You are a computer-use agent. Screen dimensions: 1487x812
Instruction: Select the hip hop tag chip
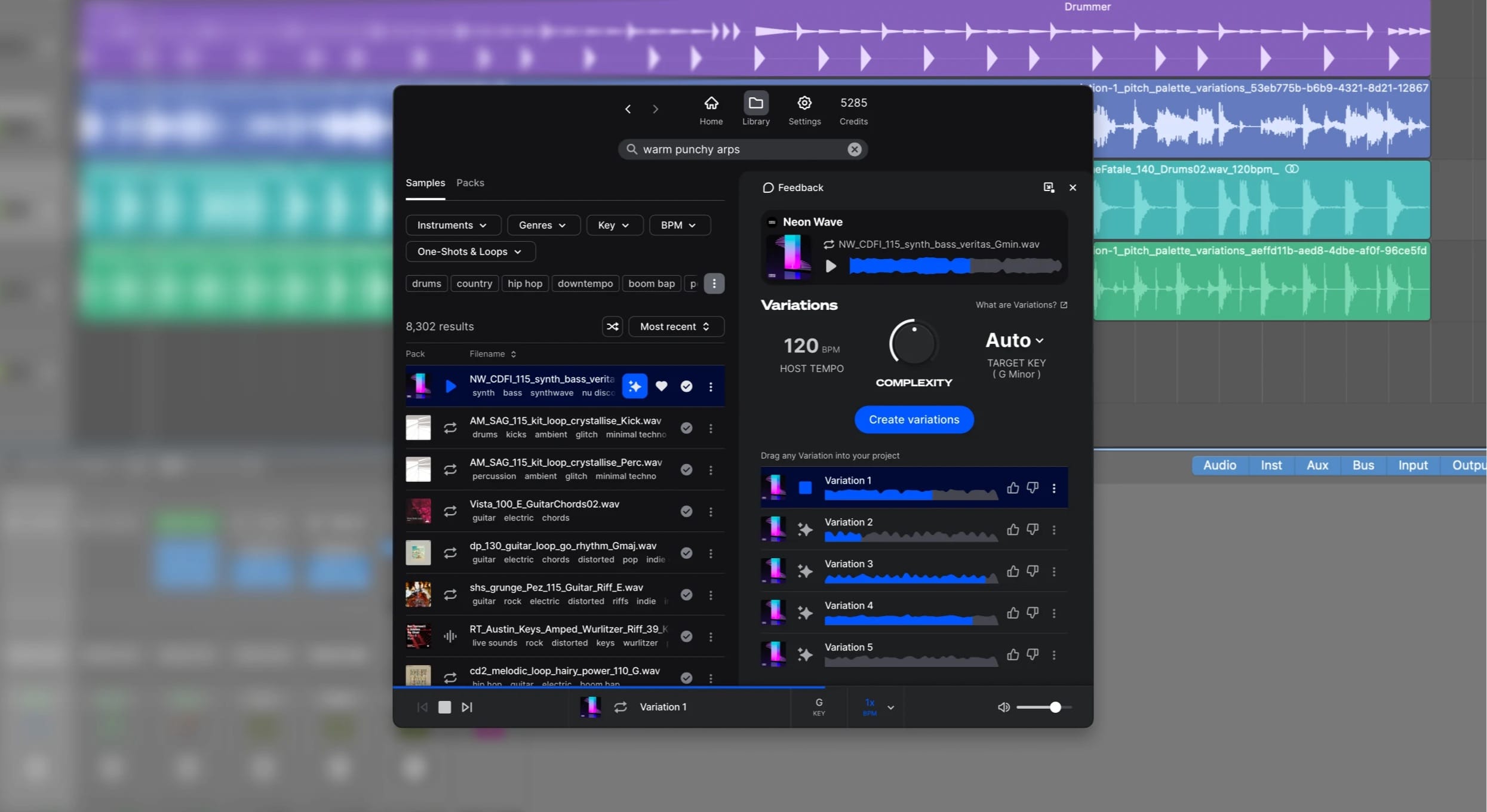[x=525, y=284]
